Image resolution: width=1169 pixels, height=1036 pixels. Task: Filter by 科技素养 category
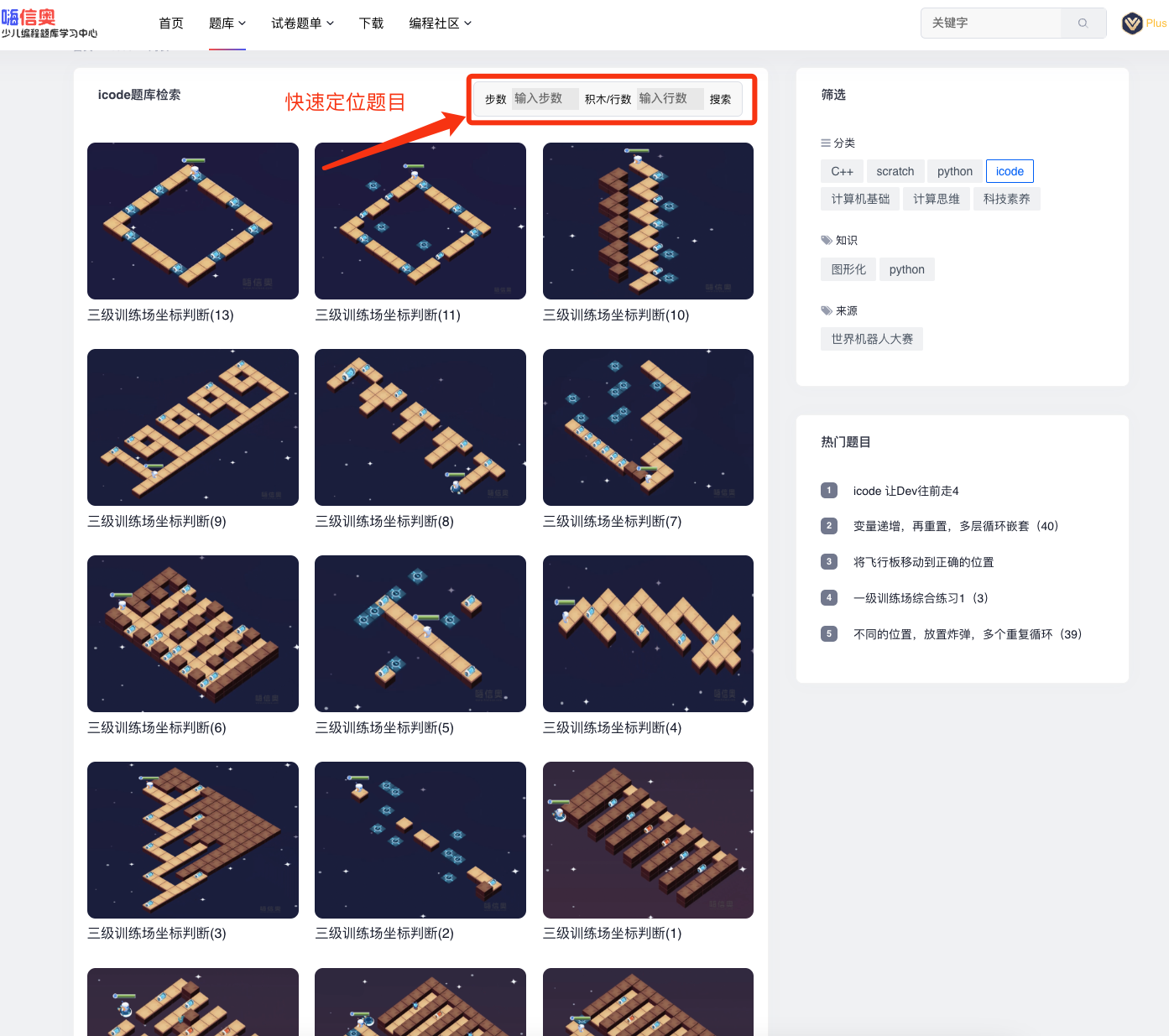coord(1007,199)
